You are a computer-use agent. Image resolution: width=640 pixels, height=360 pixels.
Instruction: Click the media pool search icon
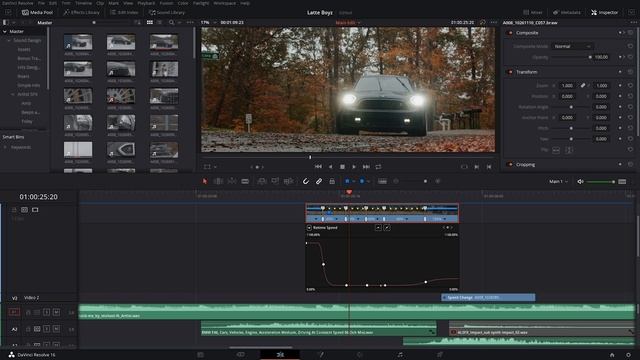tap(171, 22)
